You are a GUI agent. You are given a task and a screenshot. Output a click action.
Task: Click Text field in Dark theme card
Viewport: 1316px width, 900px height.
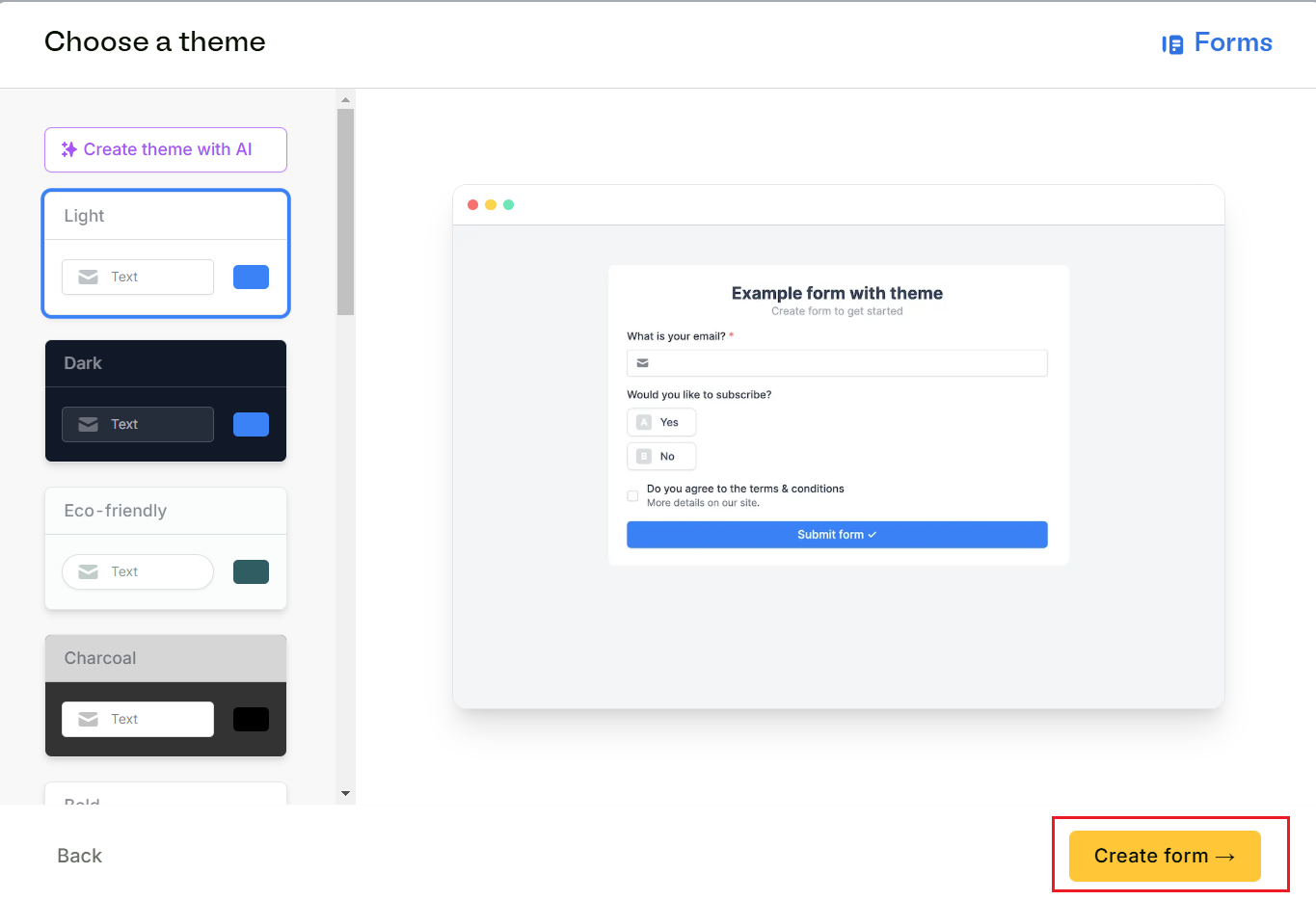(x=138, y=424)
